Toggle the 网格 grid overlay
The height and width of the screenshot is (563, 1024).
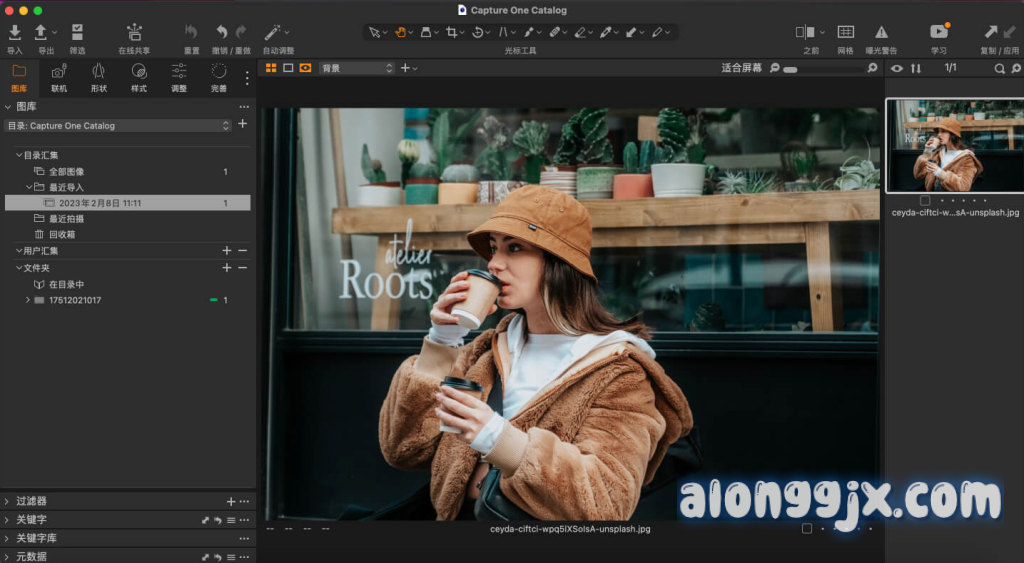point(845,33)
